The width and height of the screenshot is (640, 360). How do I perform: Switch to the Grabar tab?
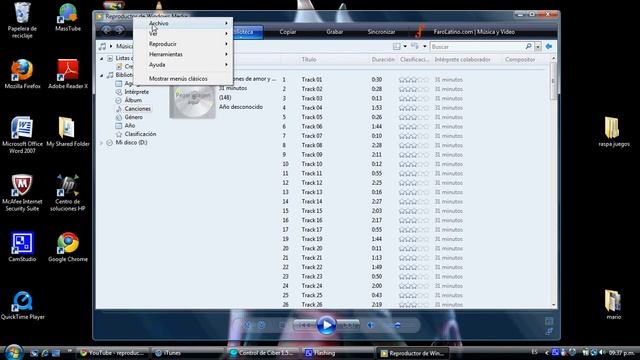334,32
